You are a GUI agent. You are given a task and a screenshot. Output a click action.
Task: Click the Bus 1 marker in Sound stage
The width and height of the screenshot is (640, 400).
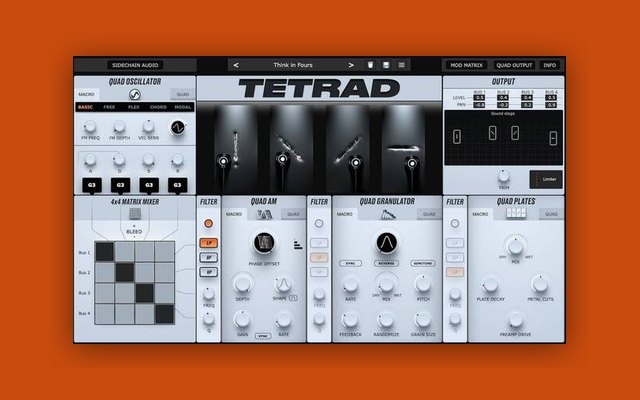pyautogui.click(x=457, y=136)
